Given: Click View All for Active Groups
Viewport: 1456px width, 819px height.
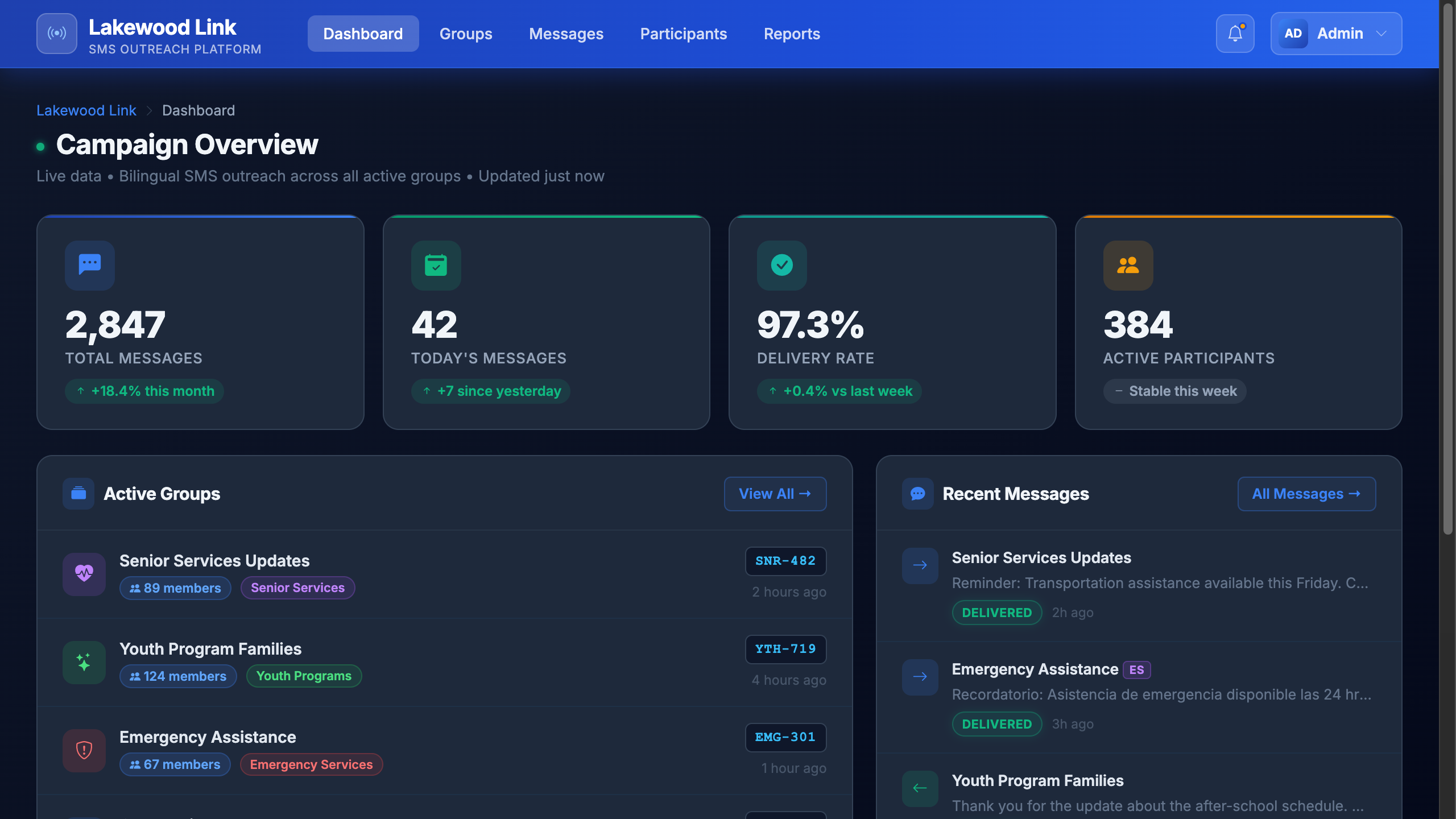Looking at the screenshot, I should pos(775,494).
